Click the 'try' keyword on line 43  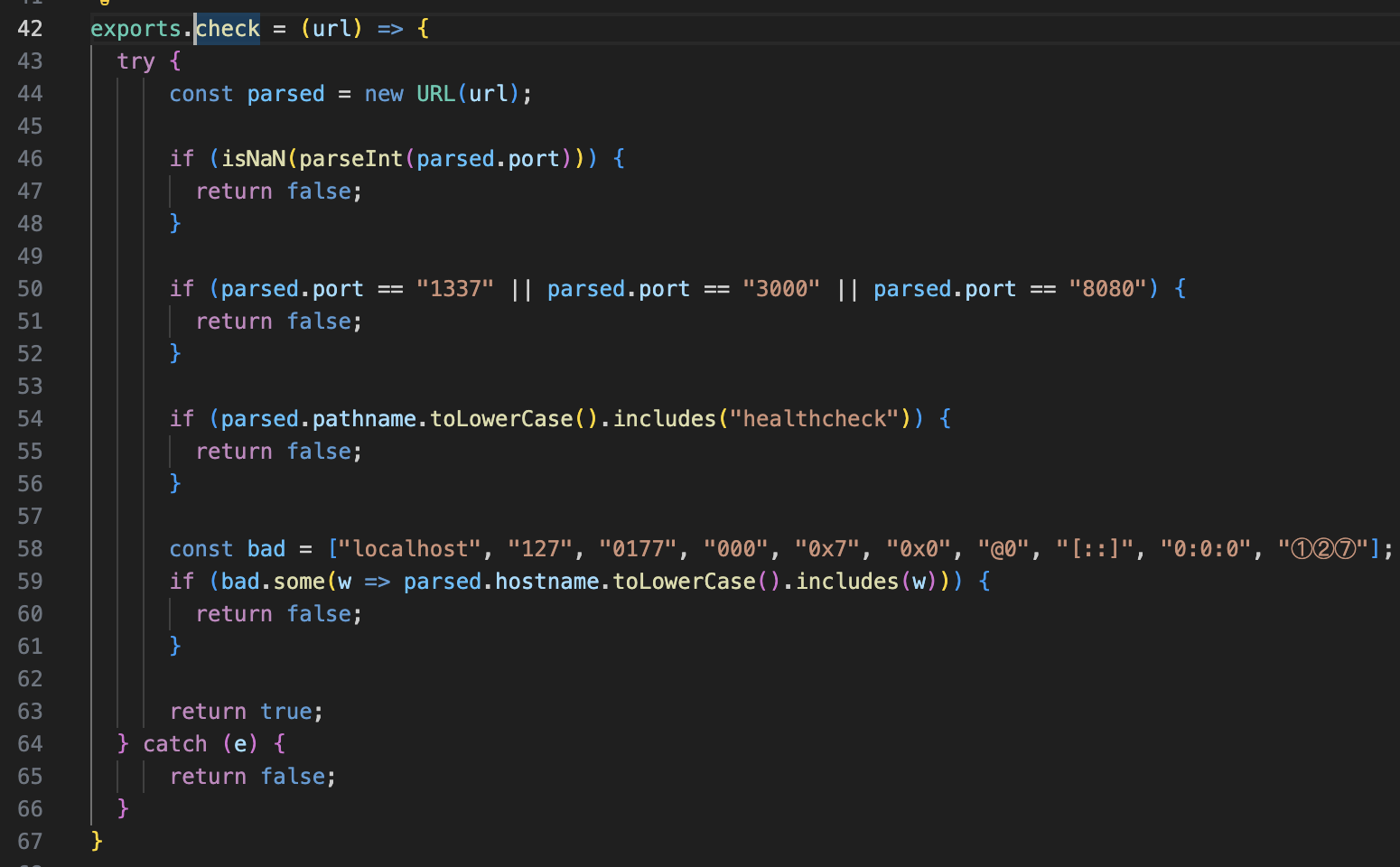pos(135,61)
